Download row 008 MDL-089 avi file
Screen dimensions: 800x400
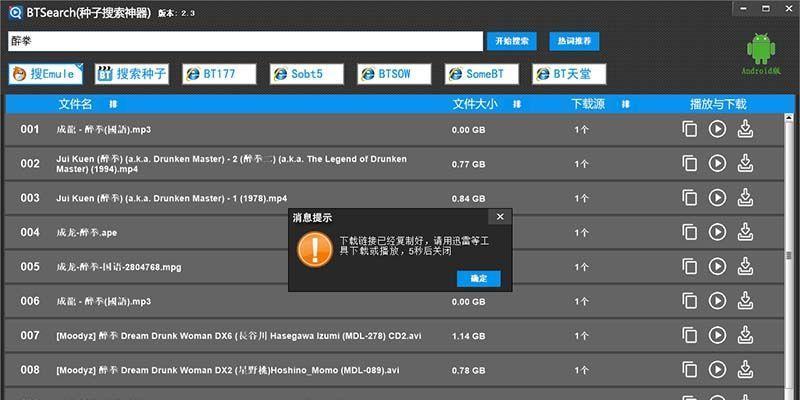pyautogui.click(x=745, y=369)
